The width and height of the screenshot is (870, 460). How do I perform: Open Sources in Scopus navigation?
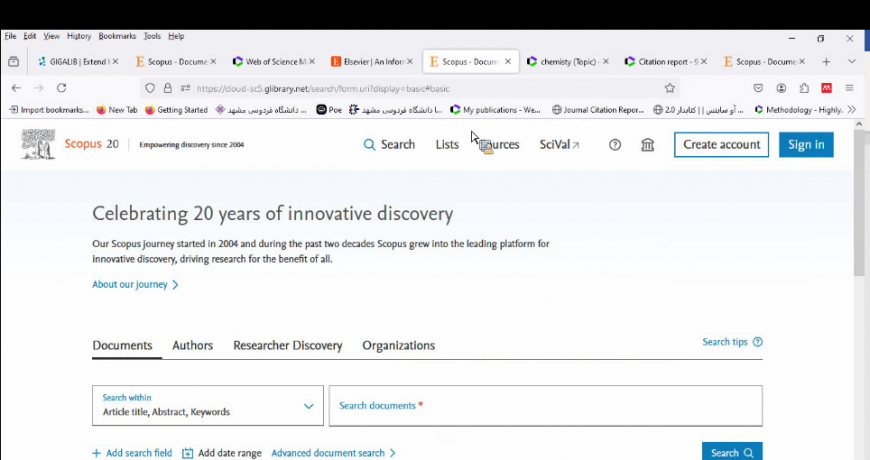(x=499, y=145)
